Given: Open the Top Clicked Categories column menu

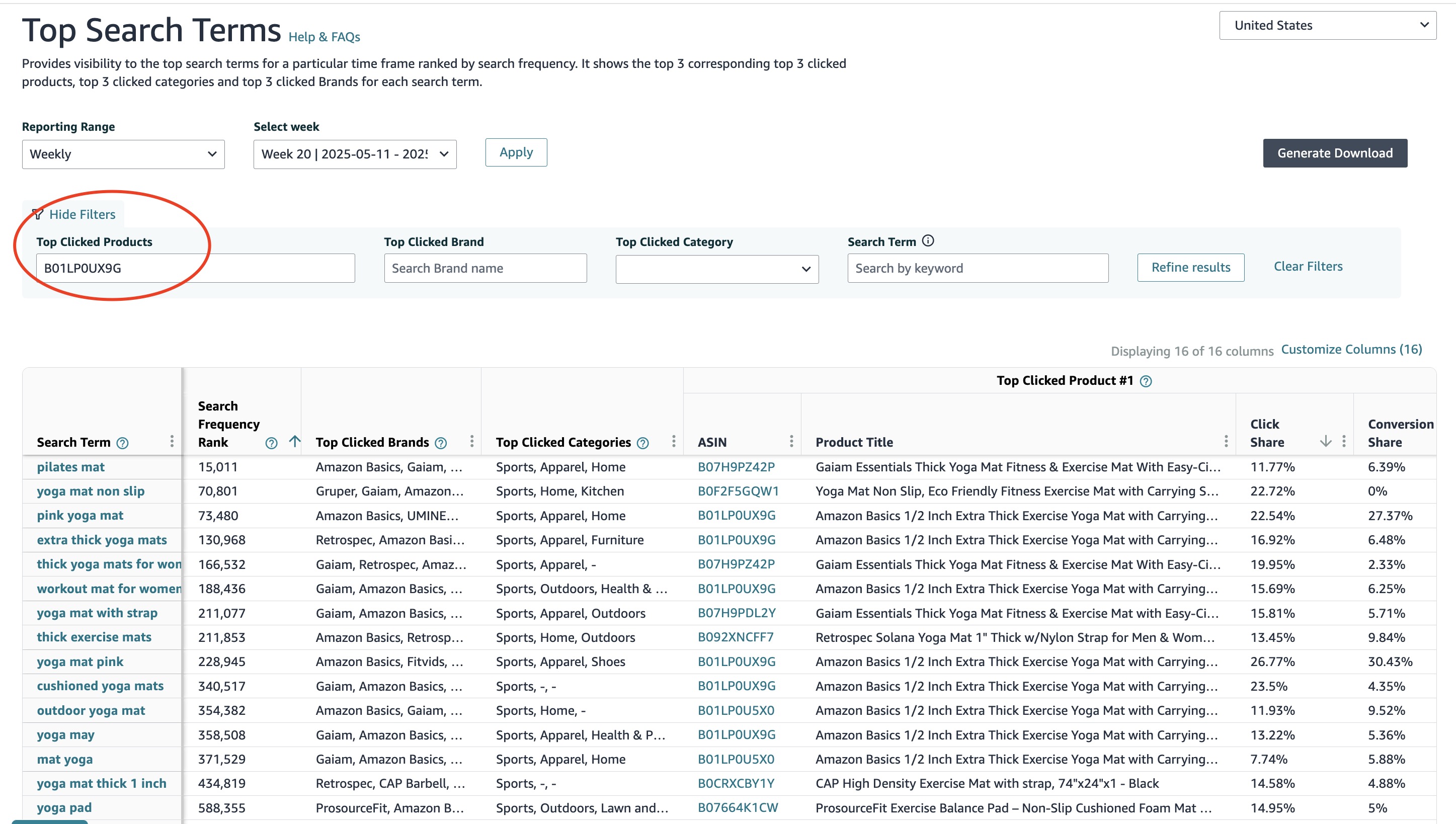Looking at the screenshot, I should (x=673, y=442).
